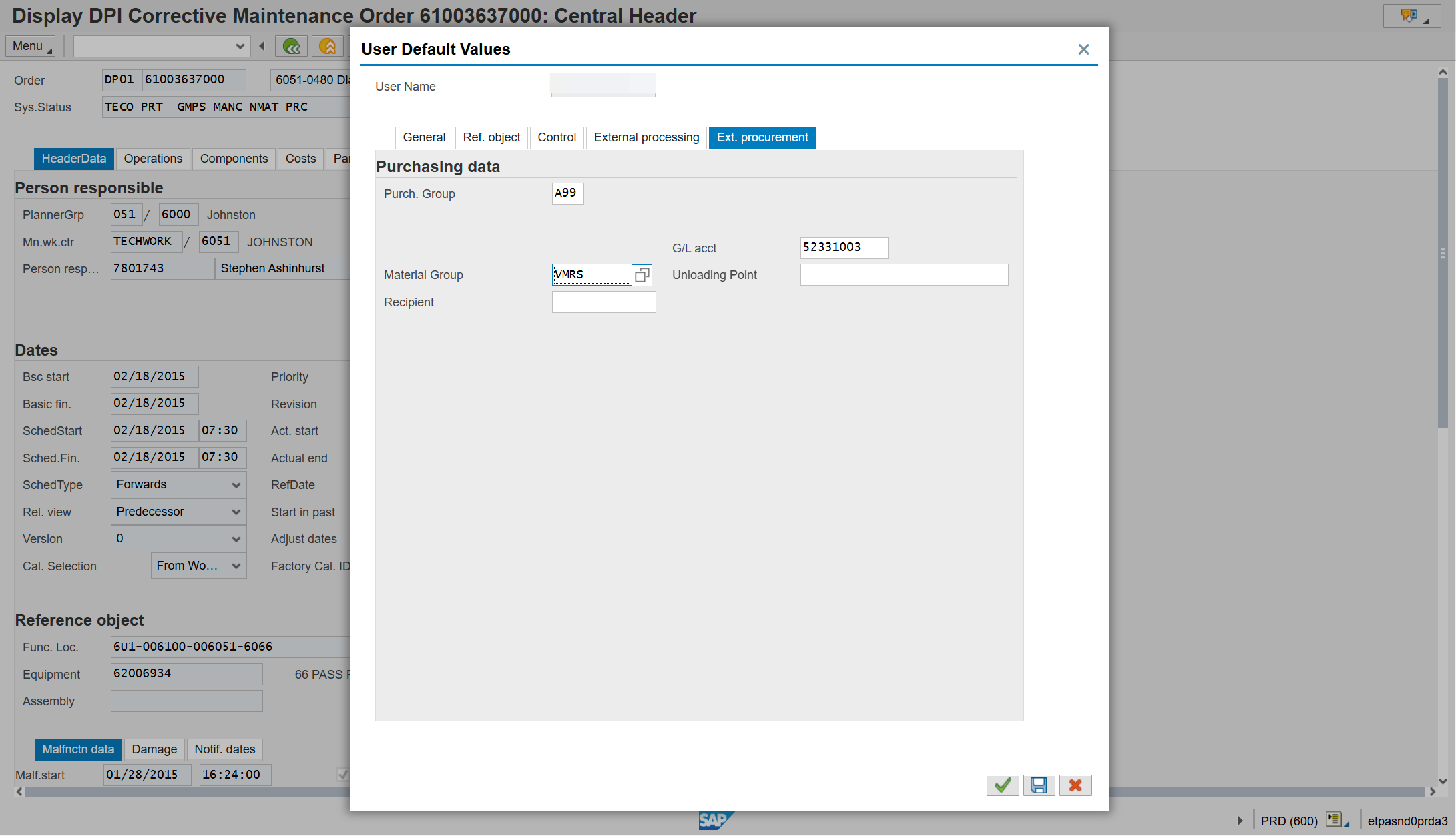Click the Person resp. number field

[162, 268]
